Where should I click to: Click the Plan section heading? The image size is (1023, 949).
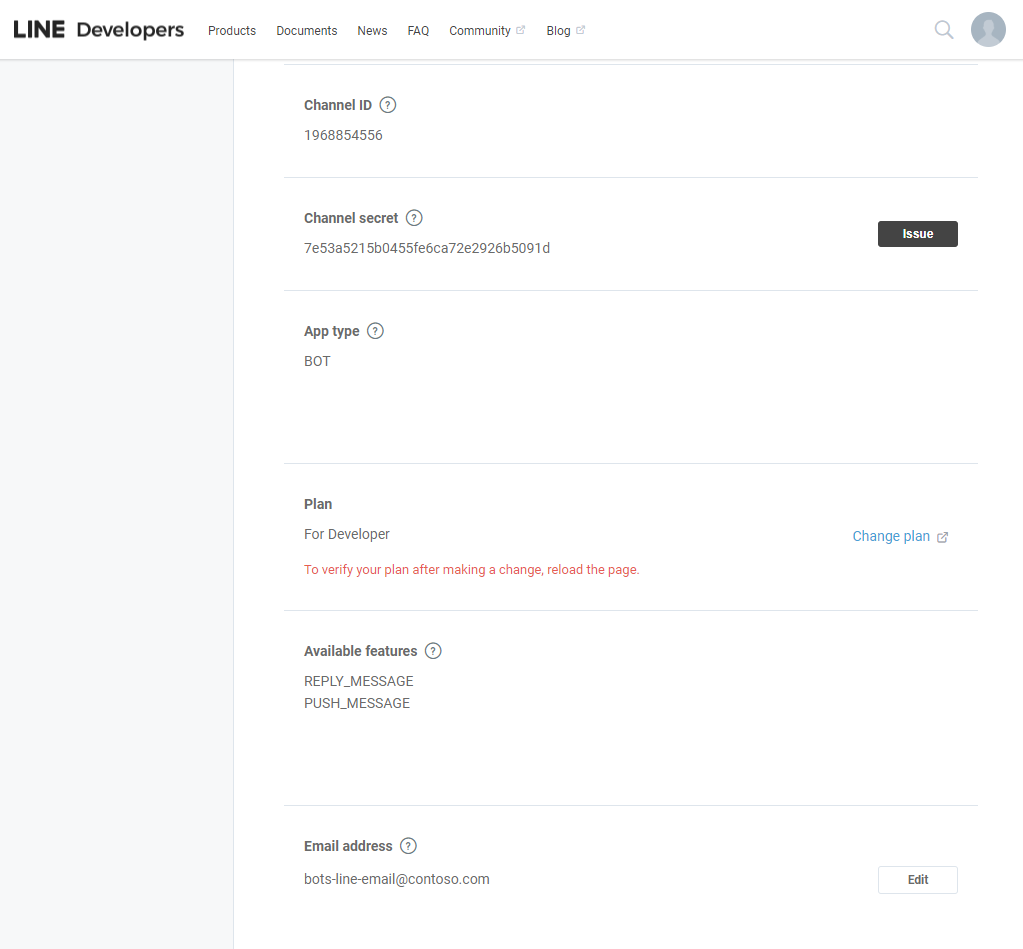(x=318, y=504)
